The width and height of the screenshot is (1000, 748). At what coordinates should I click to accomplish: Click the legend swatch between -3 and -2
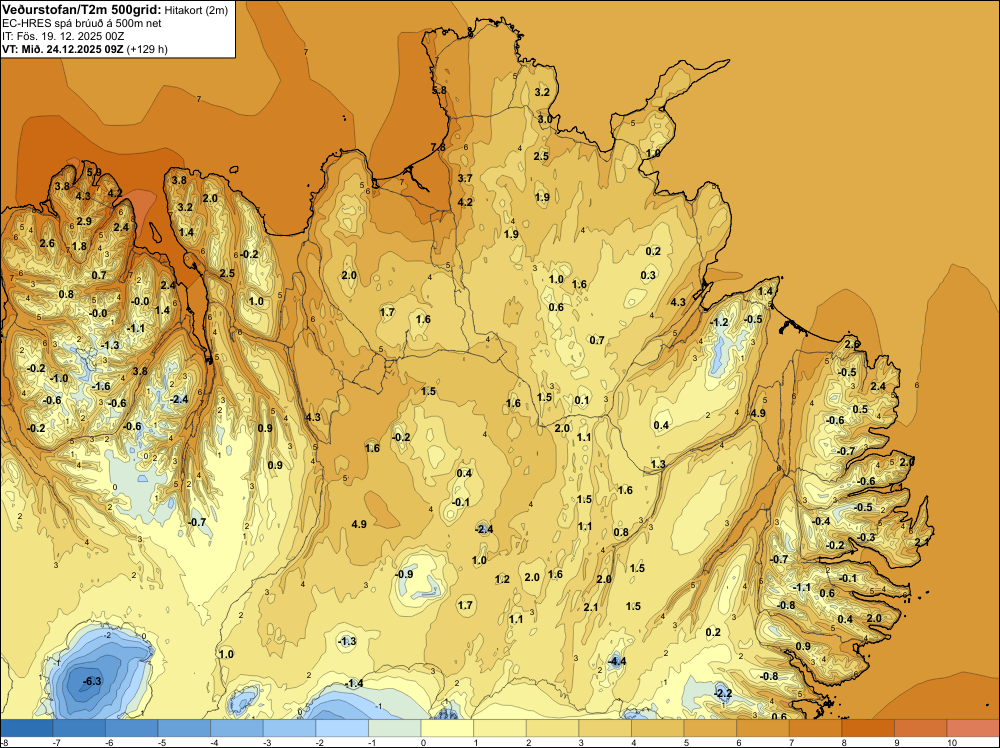point(290,728)
